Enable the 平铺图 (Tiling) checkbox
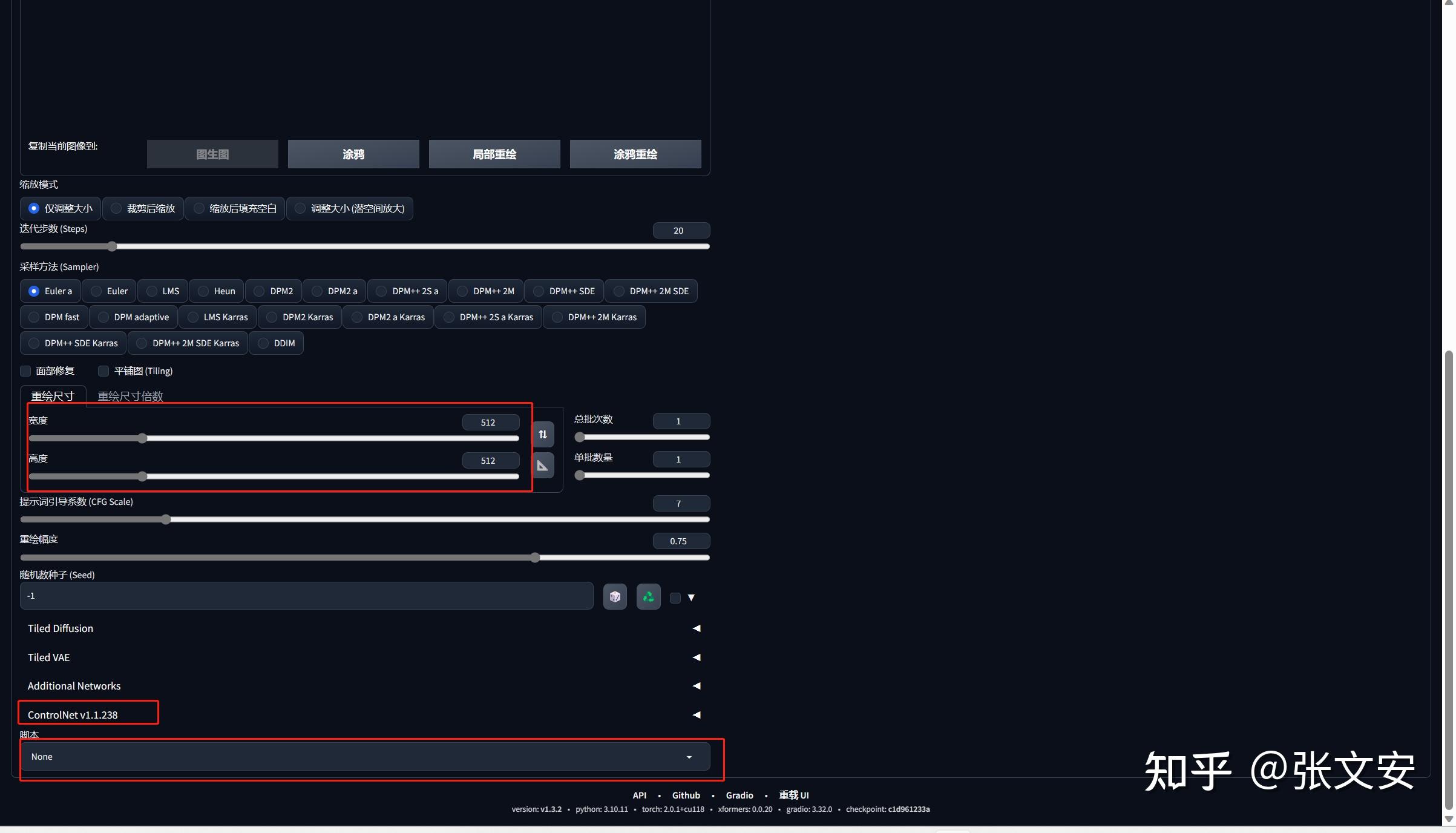The image size is (1456, 833). click(x=103, y=371)
